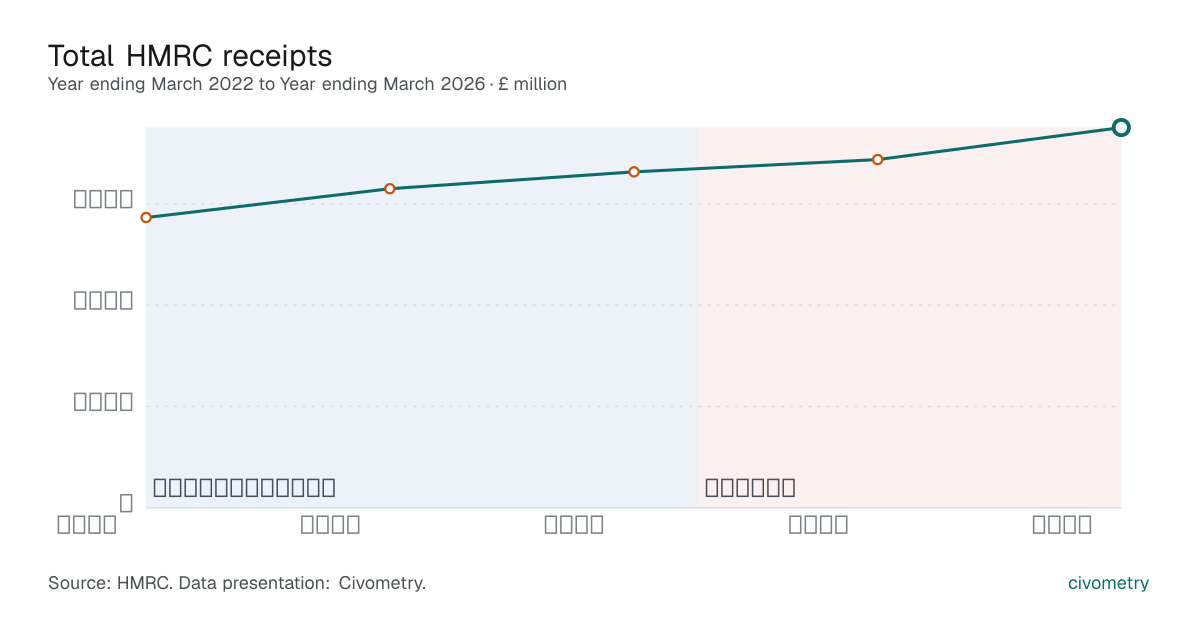Pick the orange data point inside pink region
The width and height of the screenshot is (1200, 630).
pyautogui.click(x=878, y=159)
